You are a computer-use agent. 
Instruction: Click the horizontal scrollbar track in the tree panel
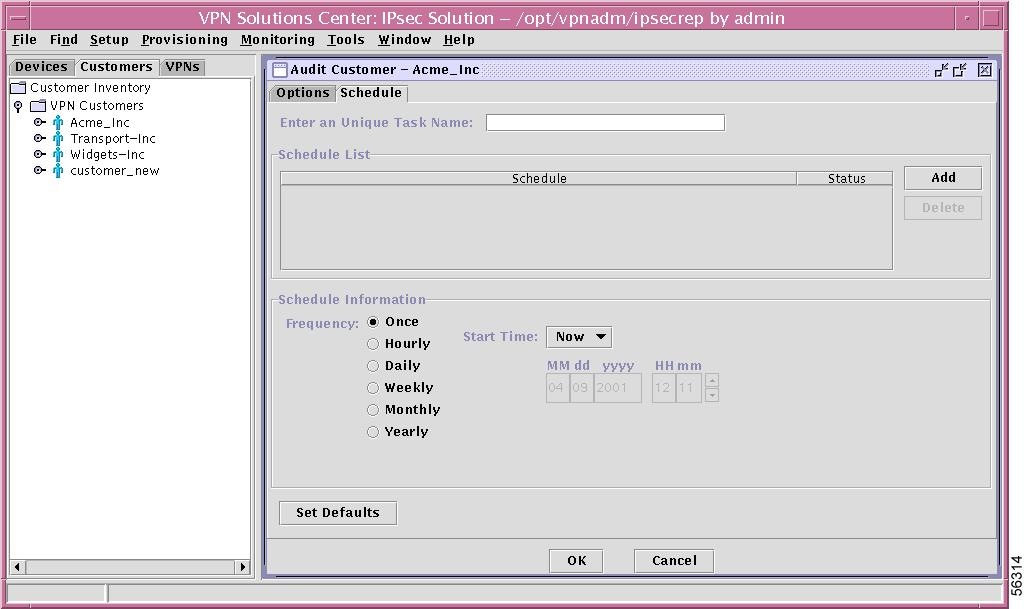coord(130,567)
